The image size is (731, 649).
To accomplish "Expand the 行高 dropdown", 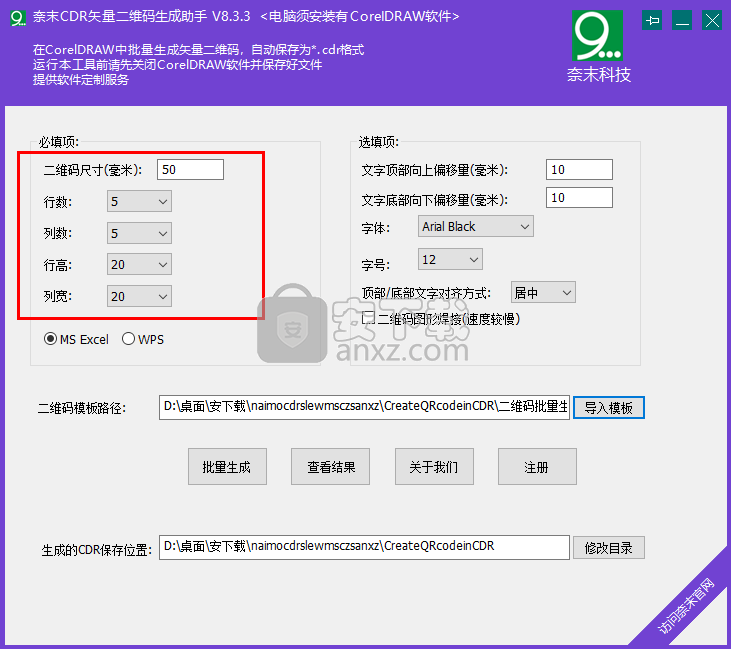I will 139,264.
